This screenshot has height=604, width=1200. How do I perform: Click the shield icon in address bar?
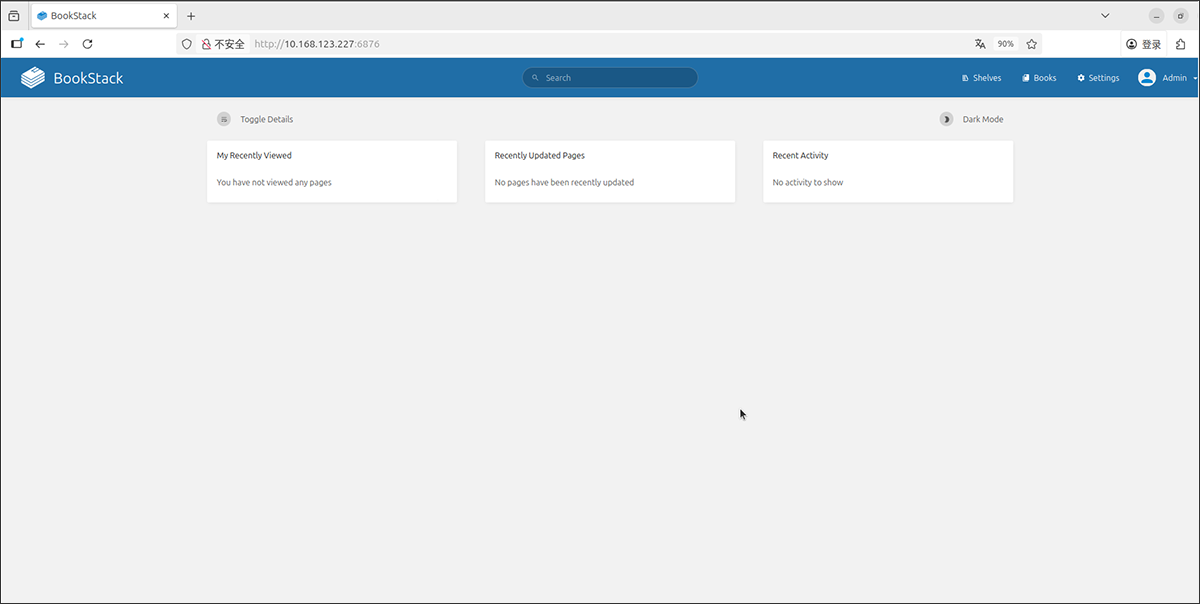pos(186,44)
